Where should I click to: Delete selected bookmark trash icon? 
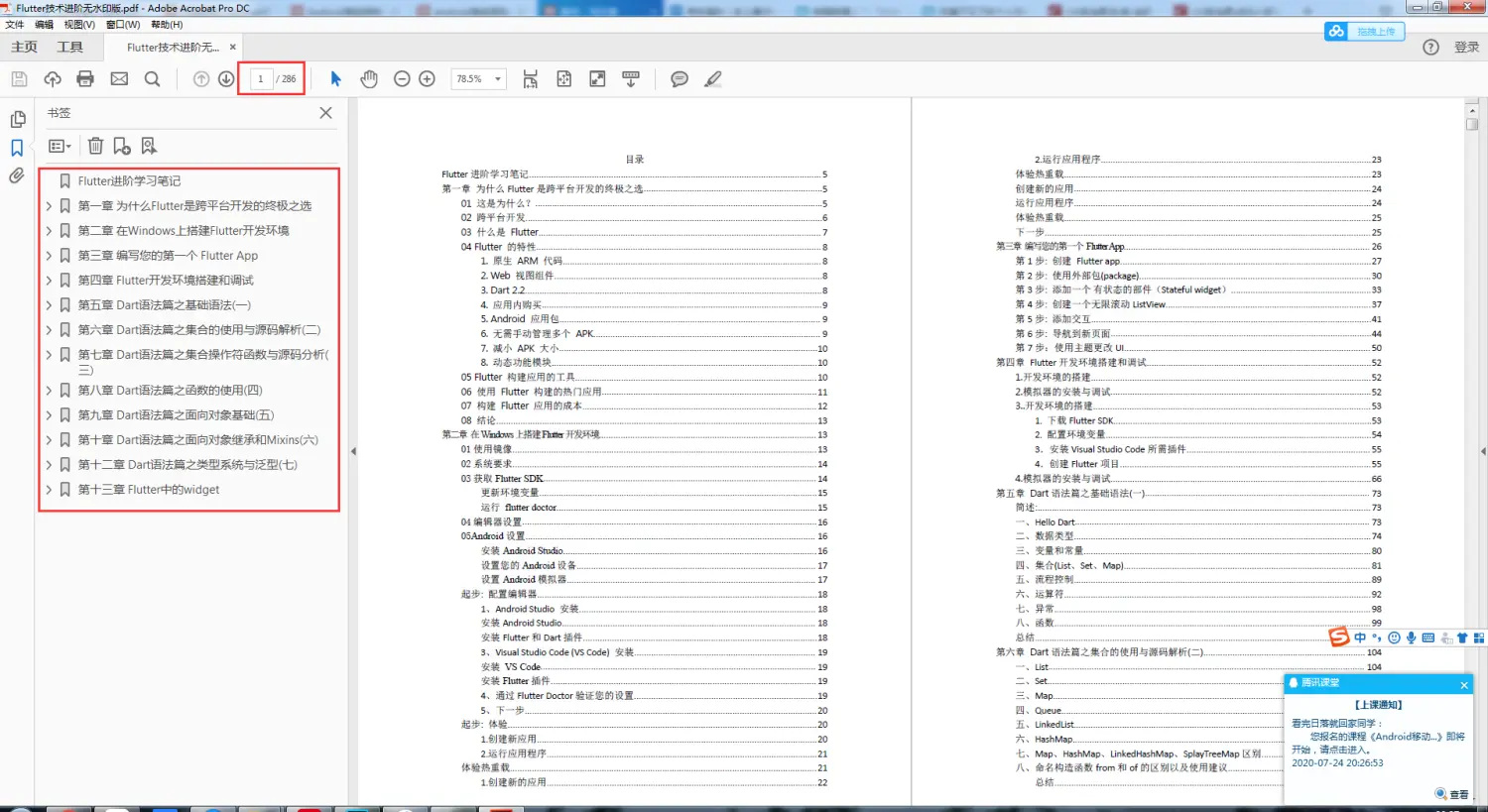pyautogui.click(x=95, y=146)
